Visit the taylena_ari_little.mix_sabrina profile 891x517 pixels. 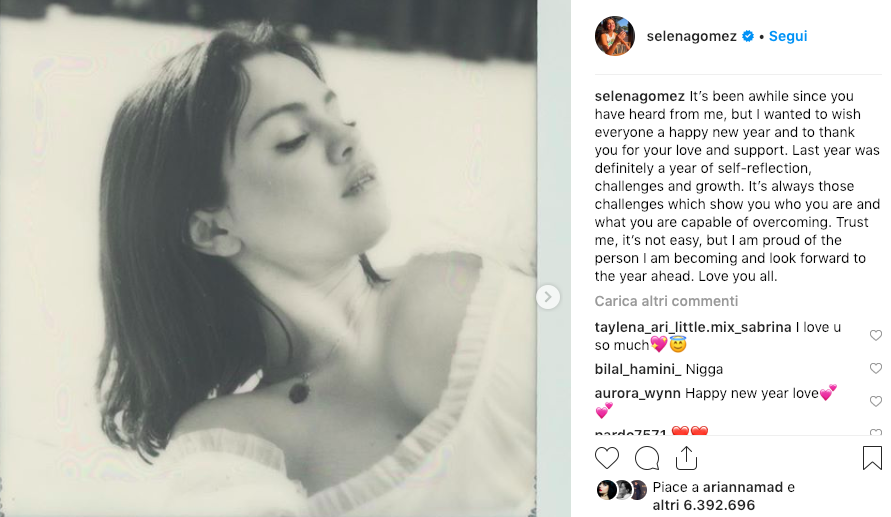[x=693, y=327]
